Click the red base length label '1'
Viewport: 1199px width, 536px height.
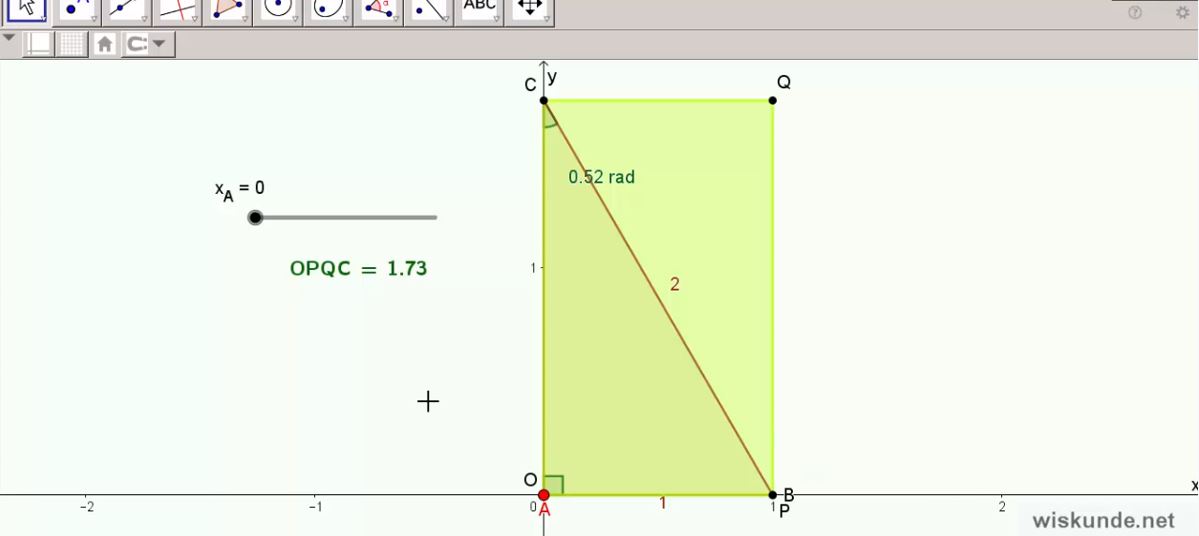(x=663, y=503)
